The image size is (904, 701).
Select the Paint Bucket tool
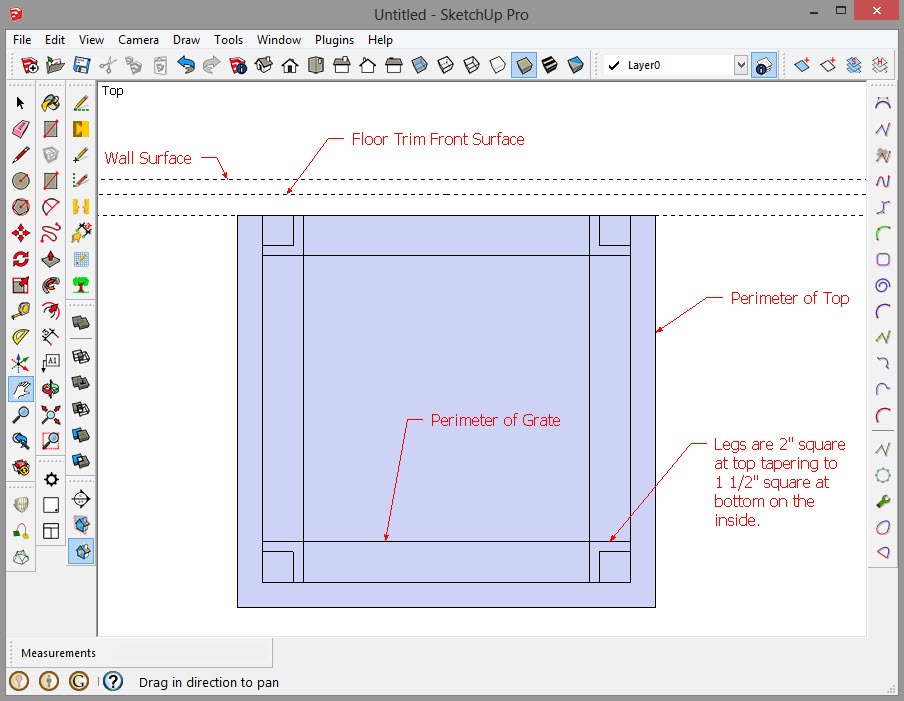50,103
